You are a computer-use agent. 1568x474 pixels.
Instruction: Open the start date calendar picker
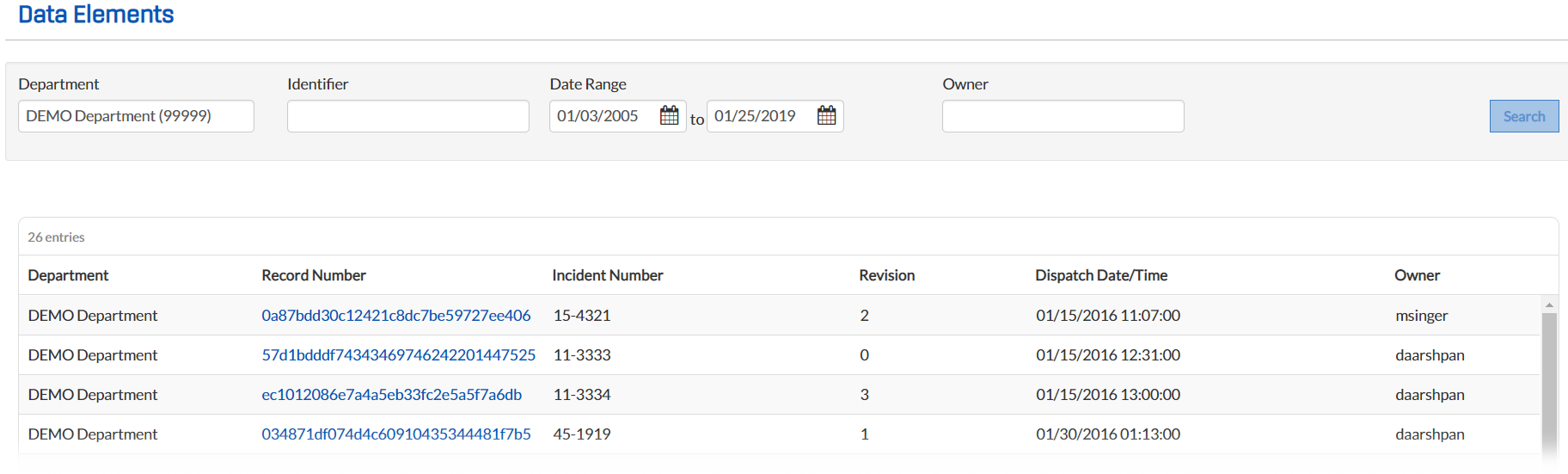[669, 115]
